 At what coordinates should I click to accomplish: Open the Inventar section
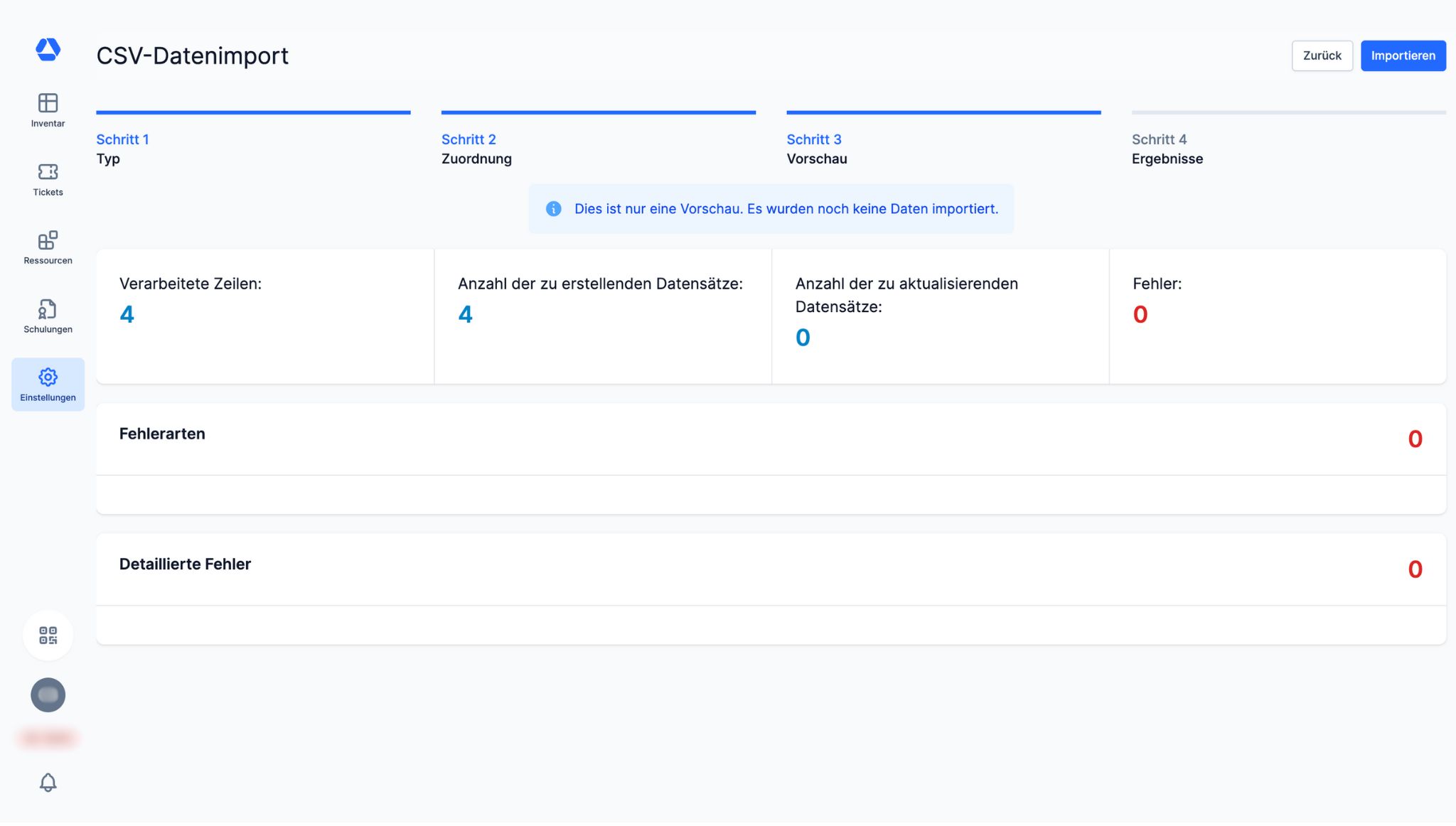pos(48,111)
